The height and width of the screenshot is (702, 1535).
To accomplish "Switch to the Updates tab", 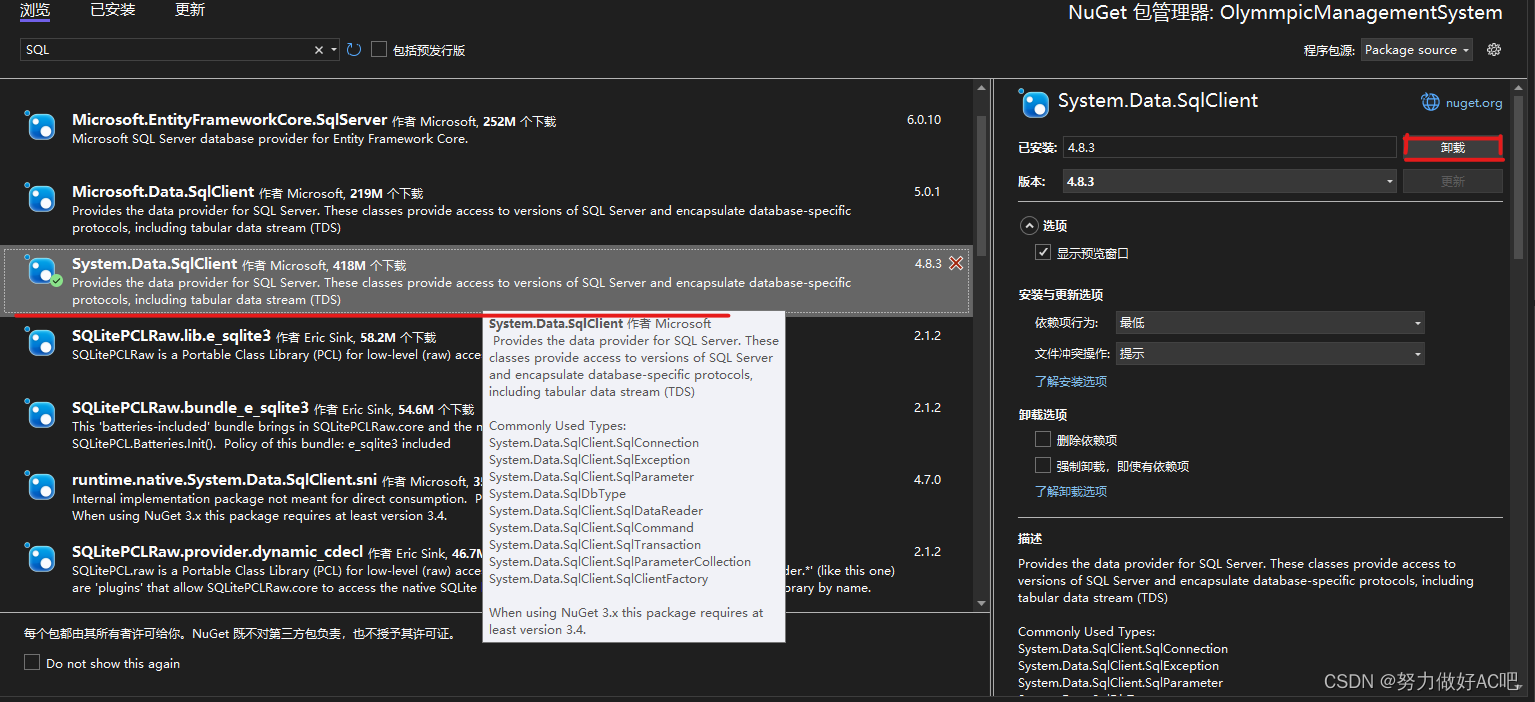I will (190, 11).
